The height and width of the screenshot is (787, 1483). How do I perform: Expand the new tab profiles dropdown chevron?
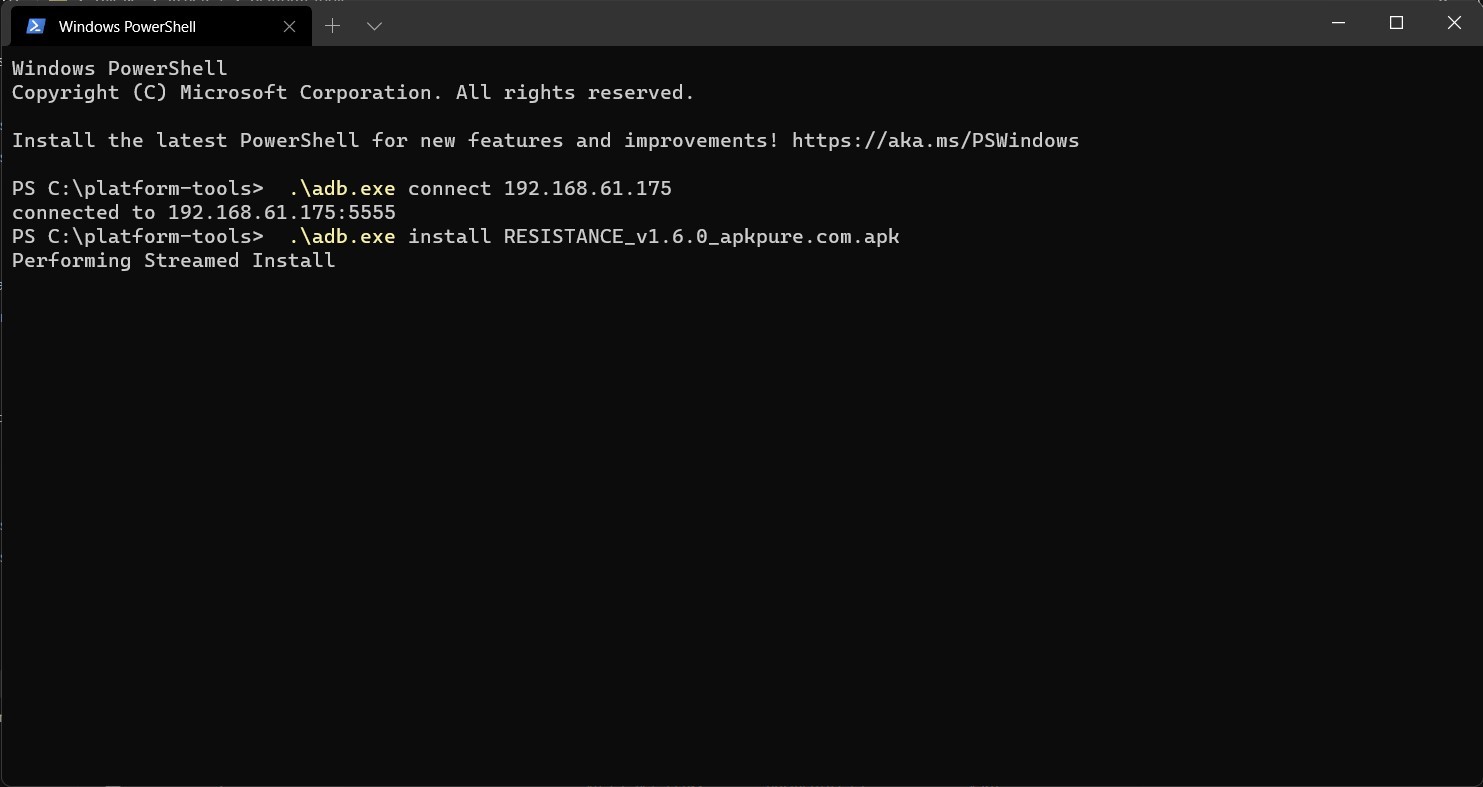coord(374,26)
